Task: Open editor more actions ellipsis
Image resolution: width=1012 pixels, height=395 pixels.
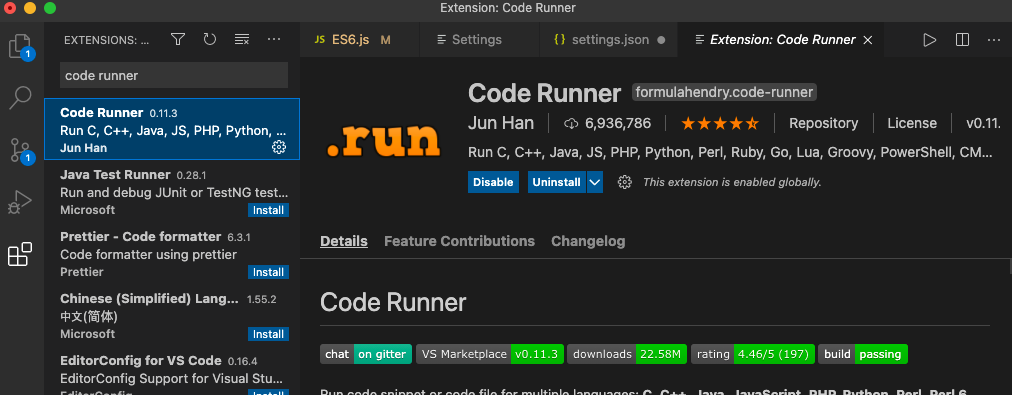Action: tap(994, 40)
